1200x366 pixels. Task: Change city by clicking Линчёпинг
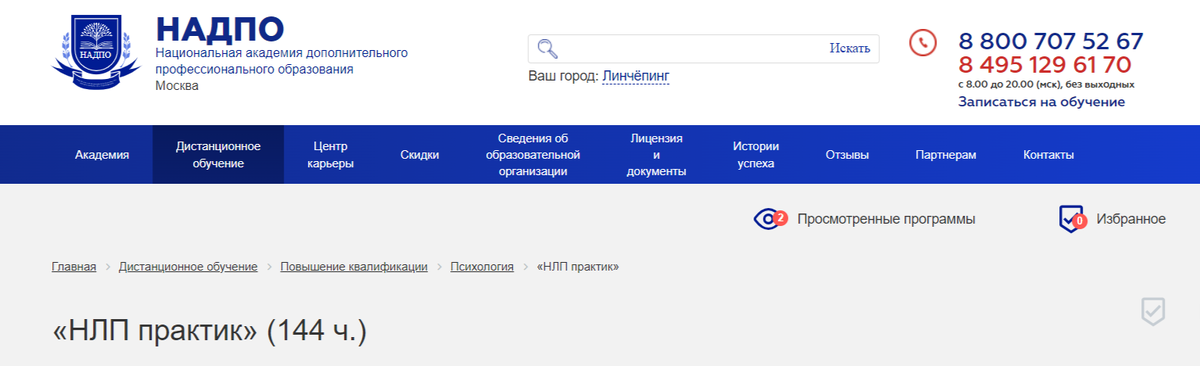coord(636,76)
